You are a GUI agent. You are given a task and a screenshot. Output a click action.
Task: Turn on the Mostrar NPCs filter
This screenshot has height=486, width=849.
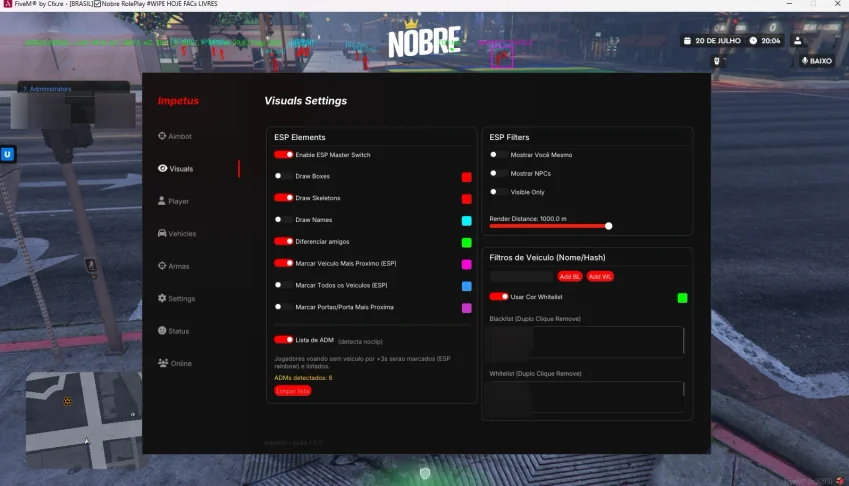[x=499, y=173]
